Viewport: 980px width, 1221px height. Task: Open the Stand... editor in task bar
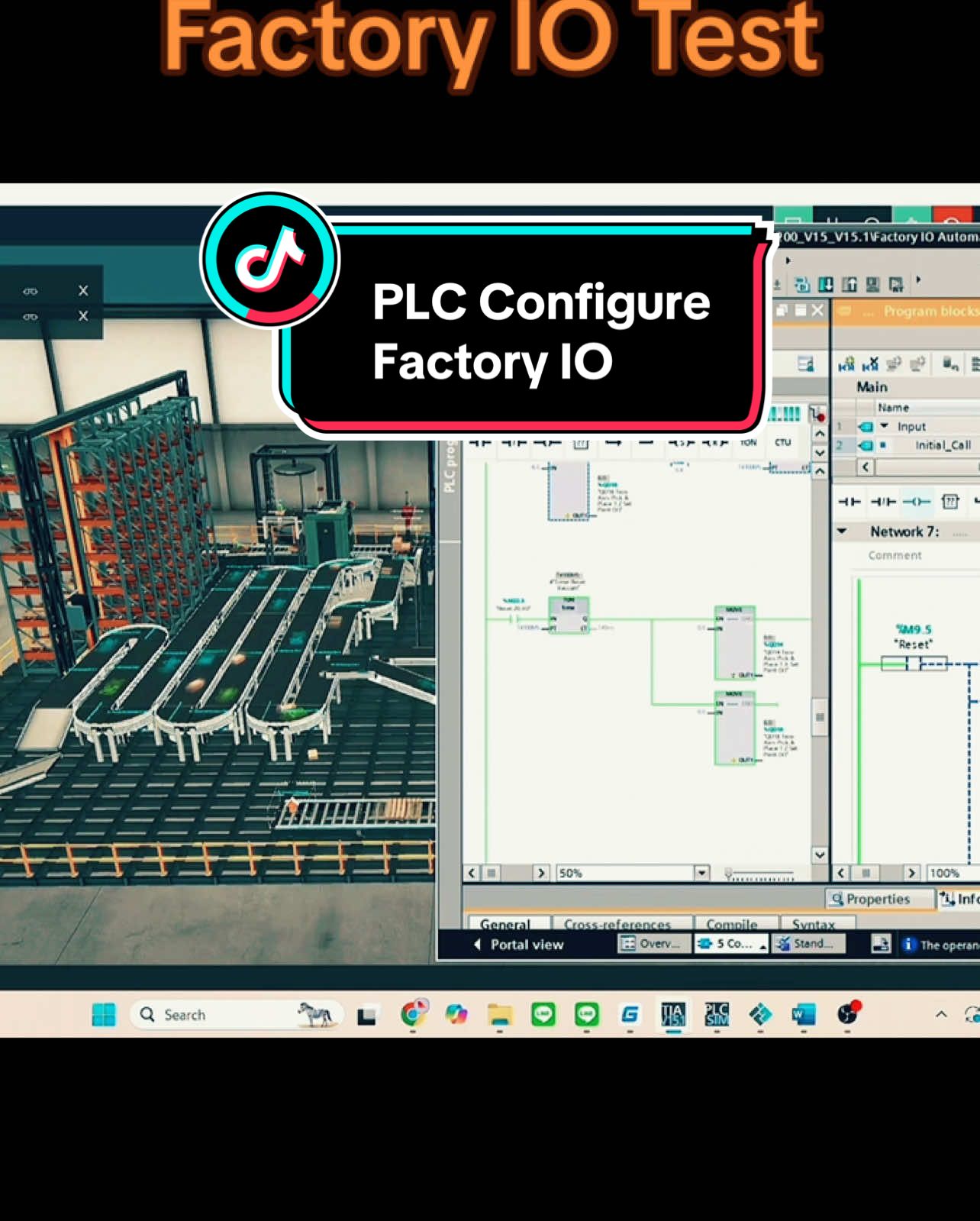click(808, 944)
